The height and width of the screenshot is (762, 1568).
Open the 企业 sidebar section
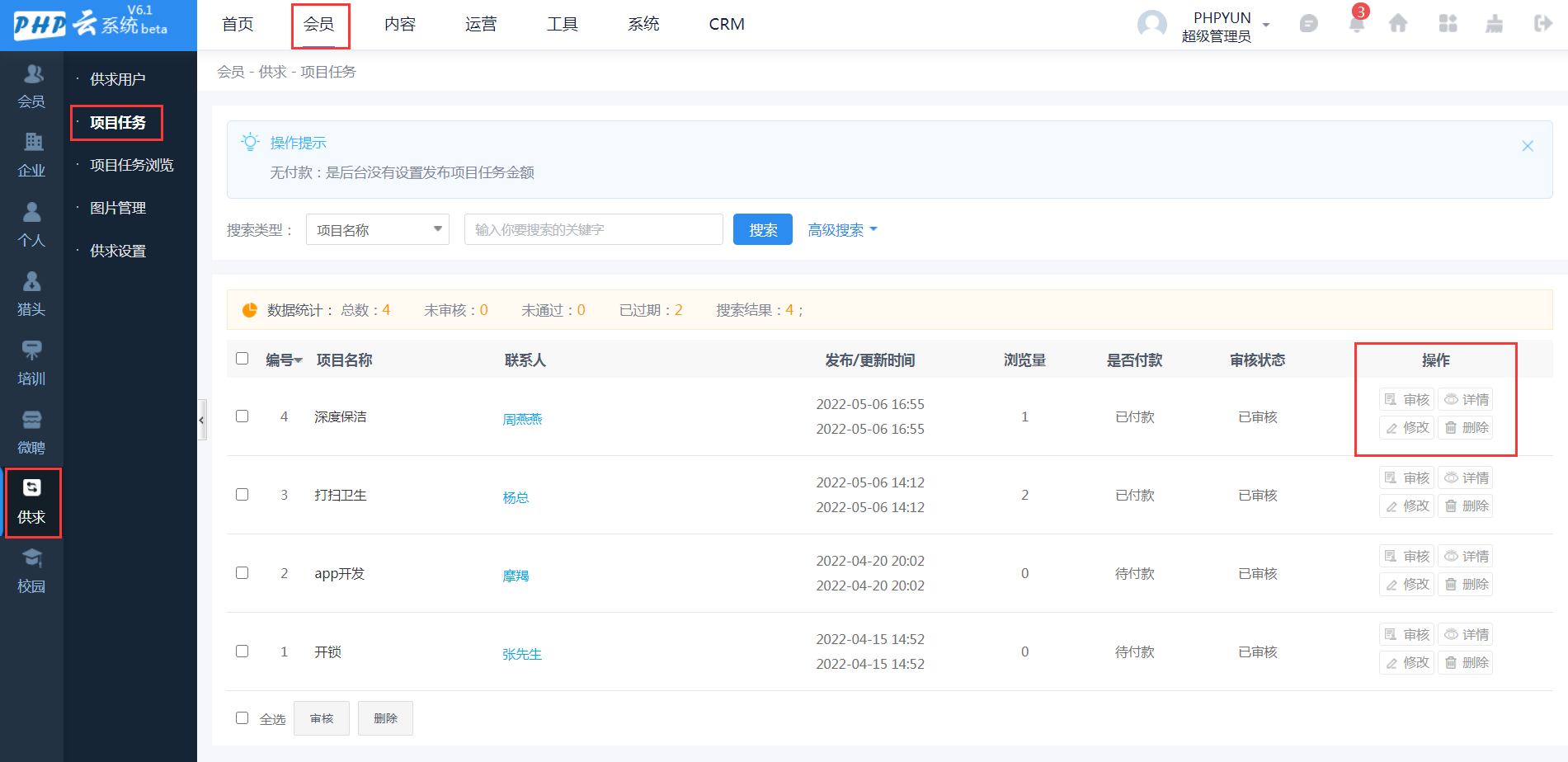point(31,155)
